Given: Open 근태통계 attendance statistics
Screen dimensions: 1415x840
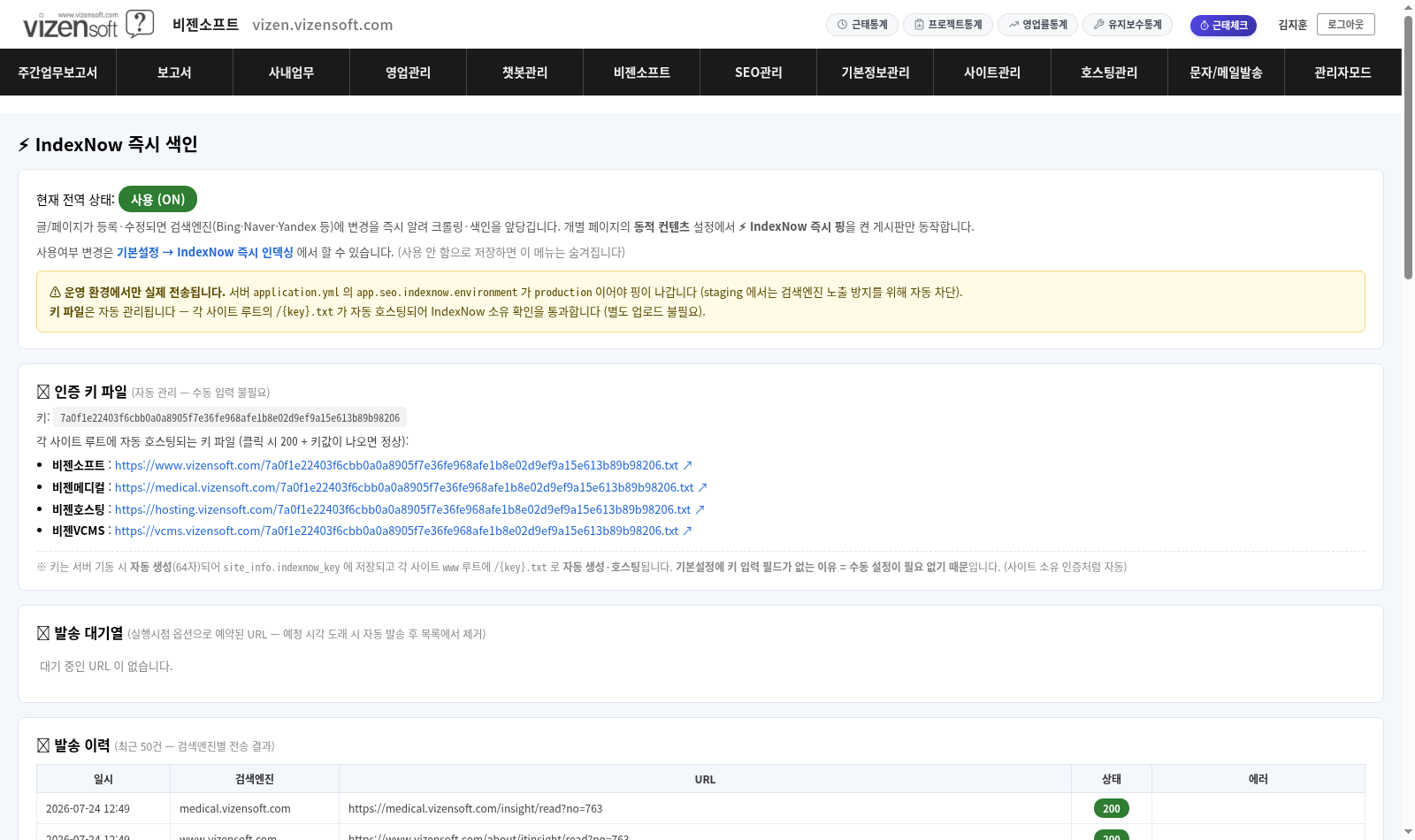Looking at the screenshot, I should (862, 25).
